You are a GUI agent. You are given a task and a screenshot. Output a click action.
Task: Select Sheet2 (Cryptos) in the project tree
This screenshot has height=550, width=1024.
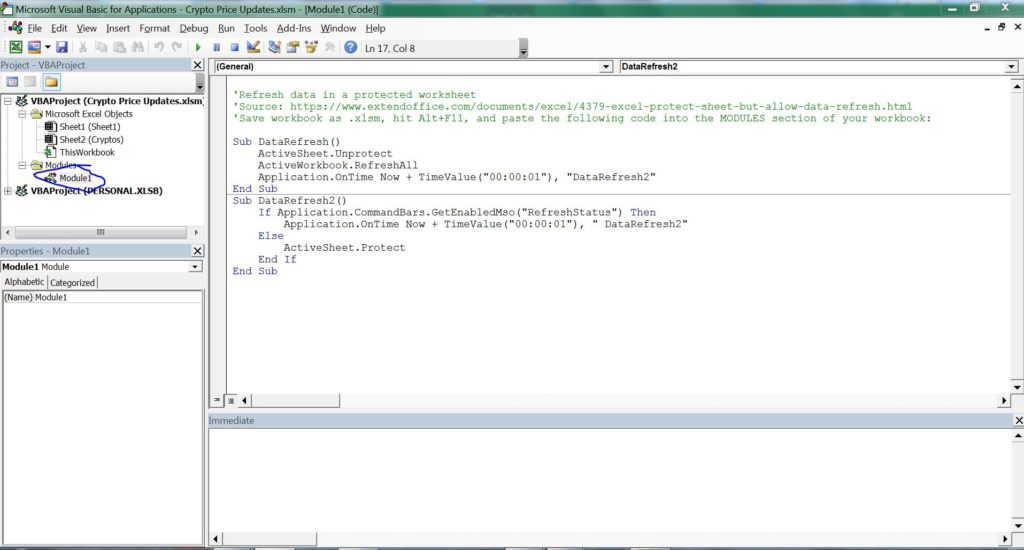[91, 140]
